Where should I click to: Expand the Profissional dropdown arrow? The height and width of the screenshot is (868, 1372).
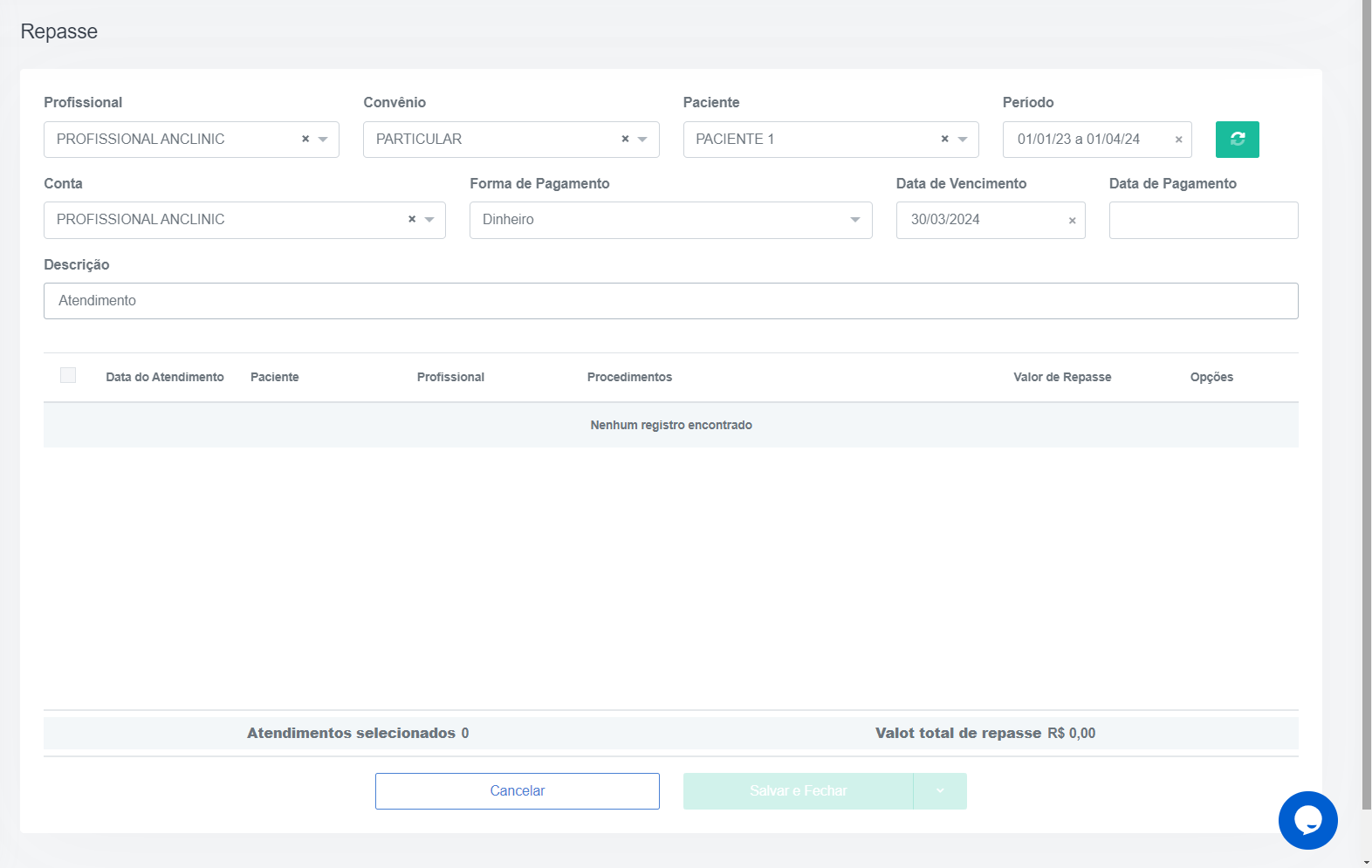point(323,140)
